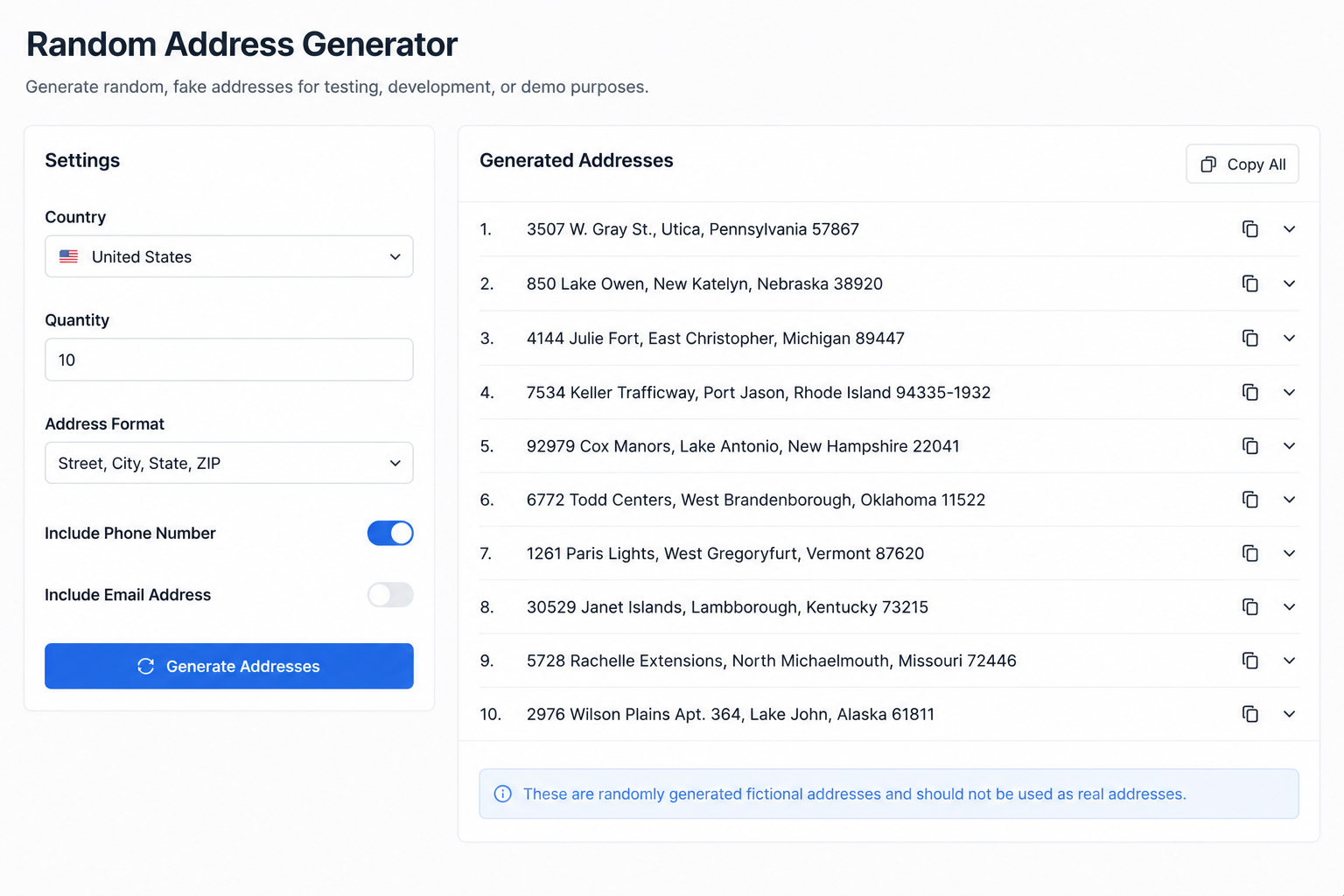Expand details for 5728 Rachelle Extensions address

point(1289,661)
